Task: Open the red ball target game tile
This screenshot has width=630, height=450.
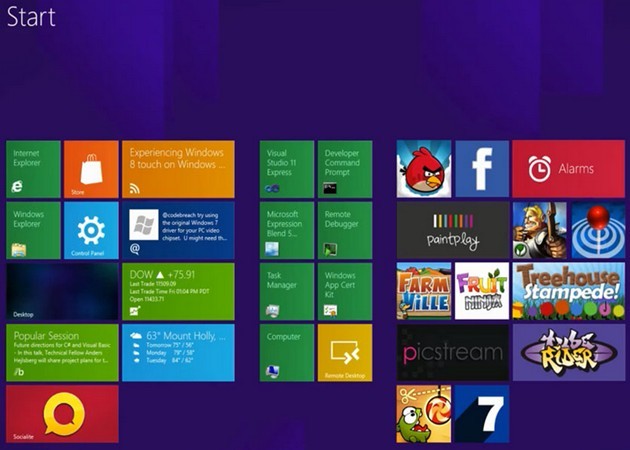Action: tap(598, 230)
